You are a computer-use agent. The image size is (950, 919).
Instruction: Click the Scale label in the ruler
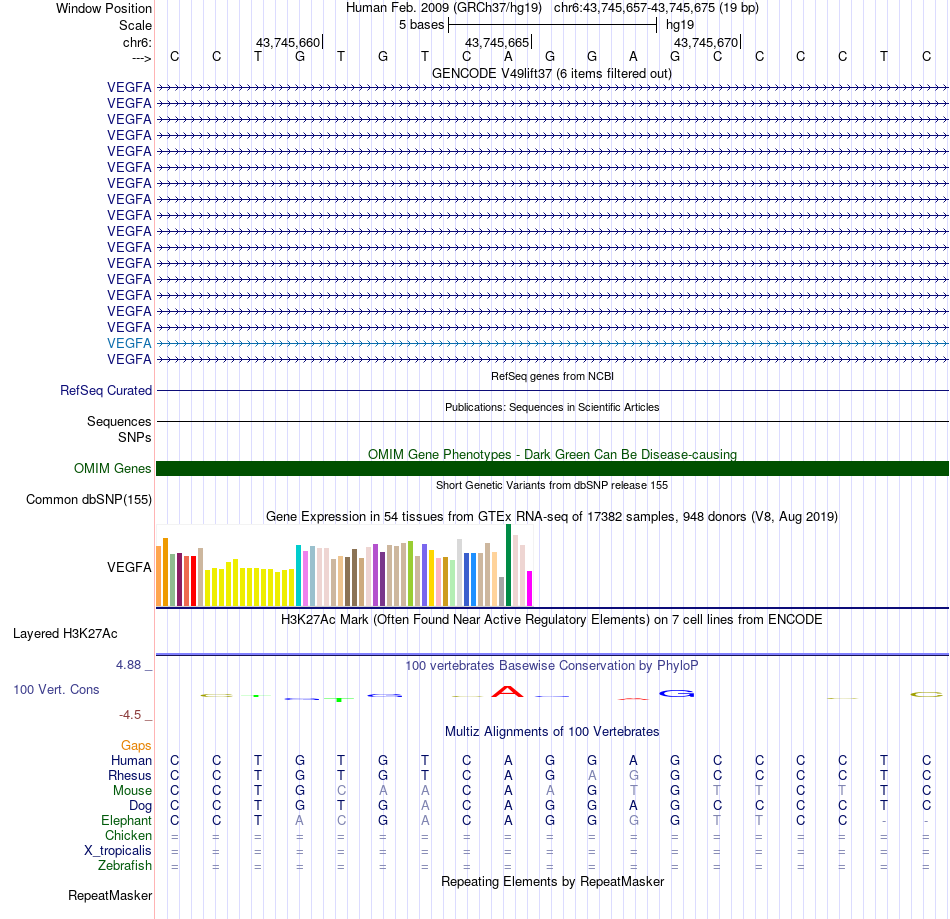coord(135,25)
